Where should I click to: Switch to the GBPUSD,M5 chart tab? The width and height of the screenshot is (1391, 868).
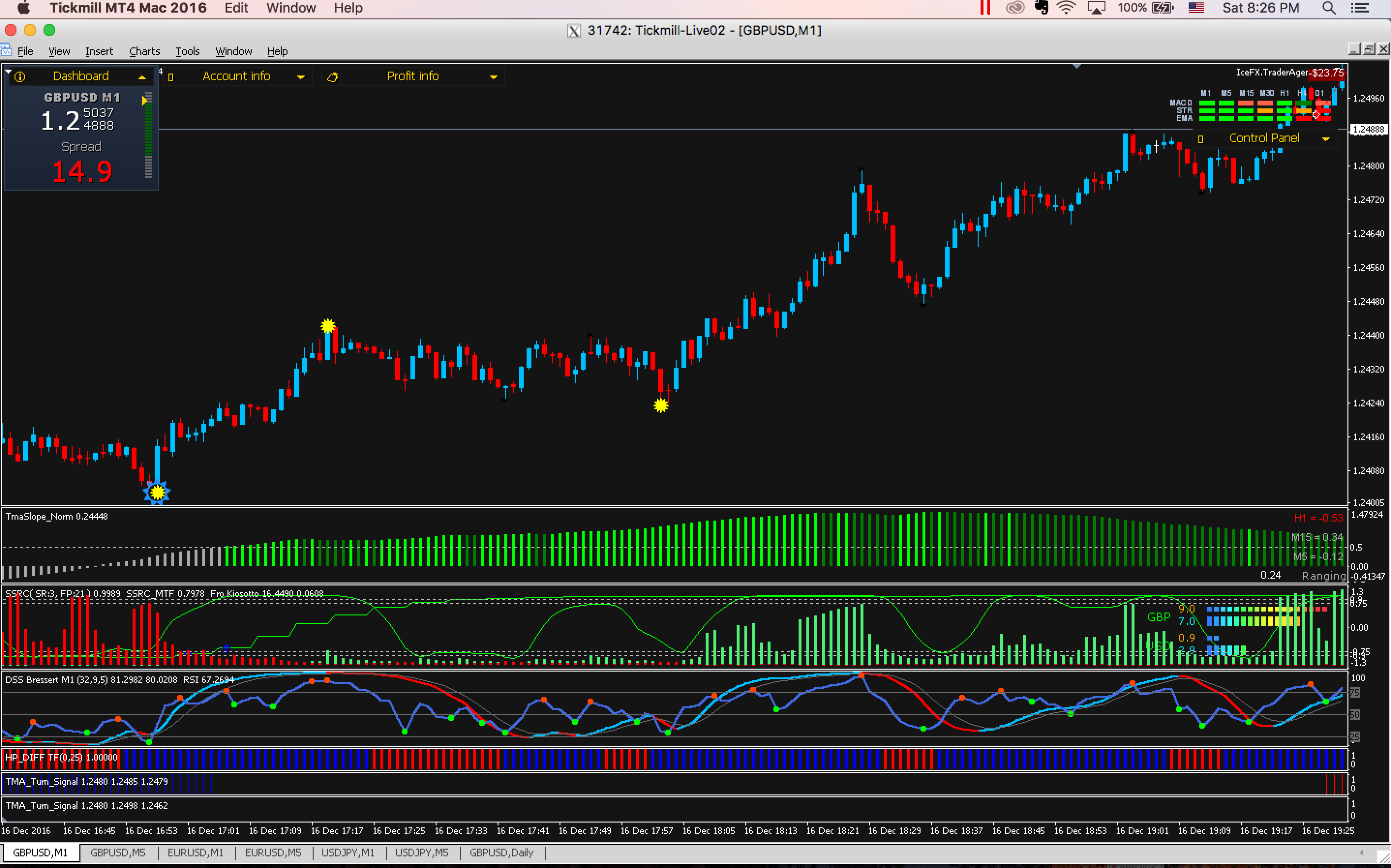point(118,853)
